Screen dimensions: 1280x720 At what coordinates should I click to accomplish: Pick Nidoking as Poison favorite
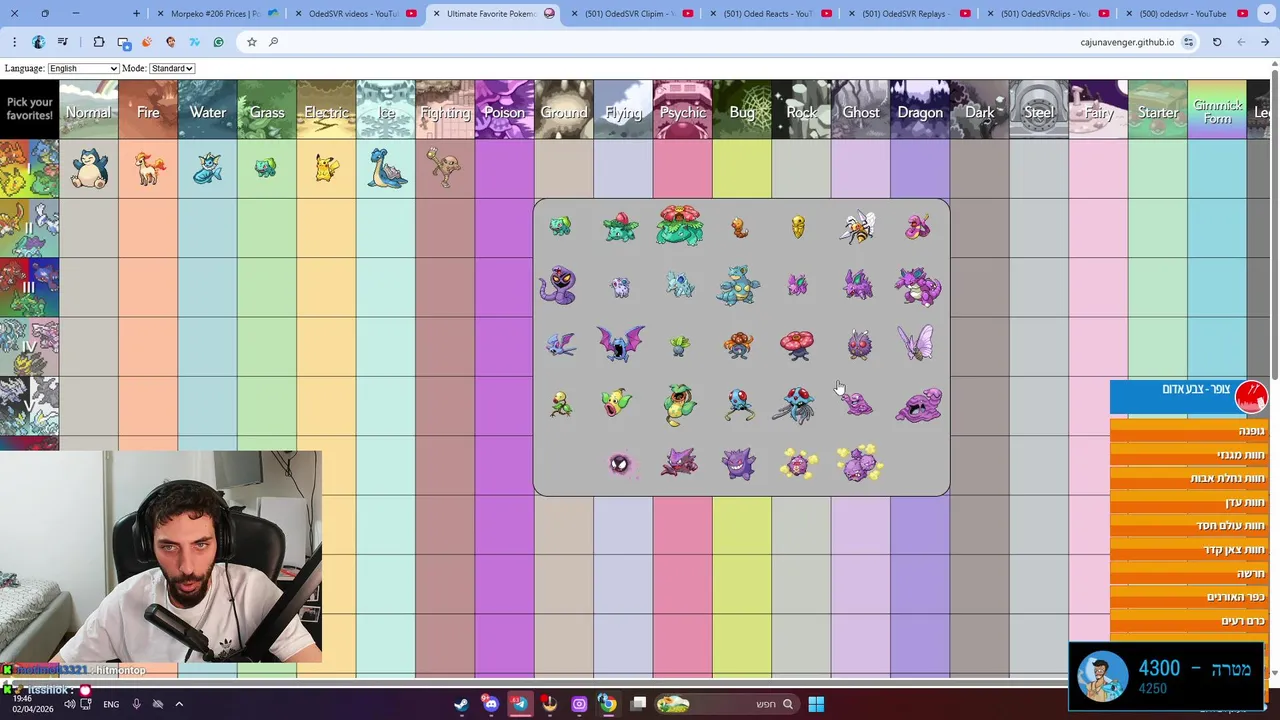click(x=918, y=286)
